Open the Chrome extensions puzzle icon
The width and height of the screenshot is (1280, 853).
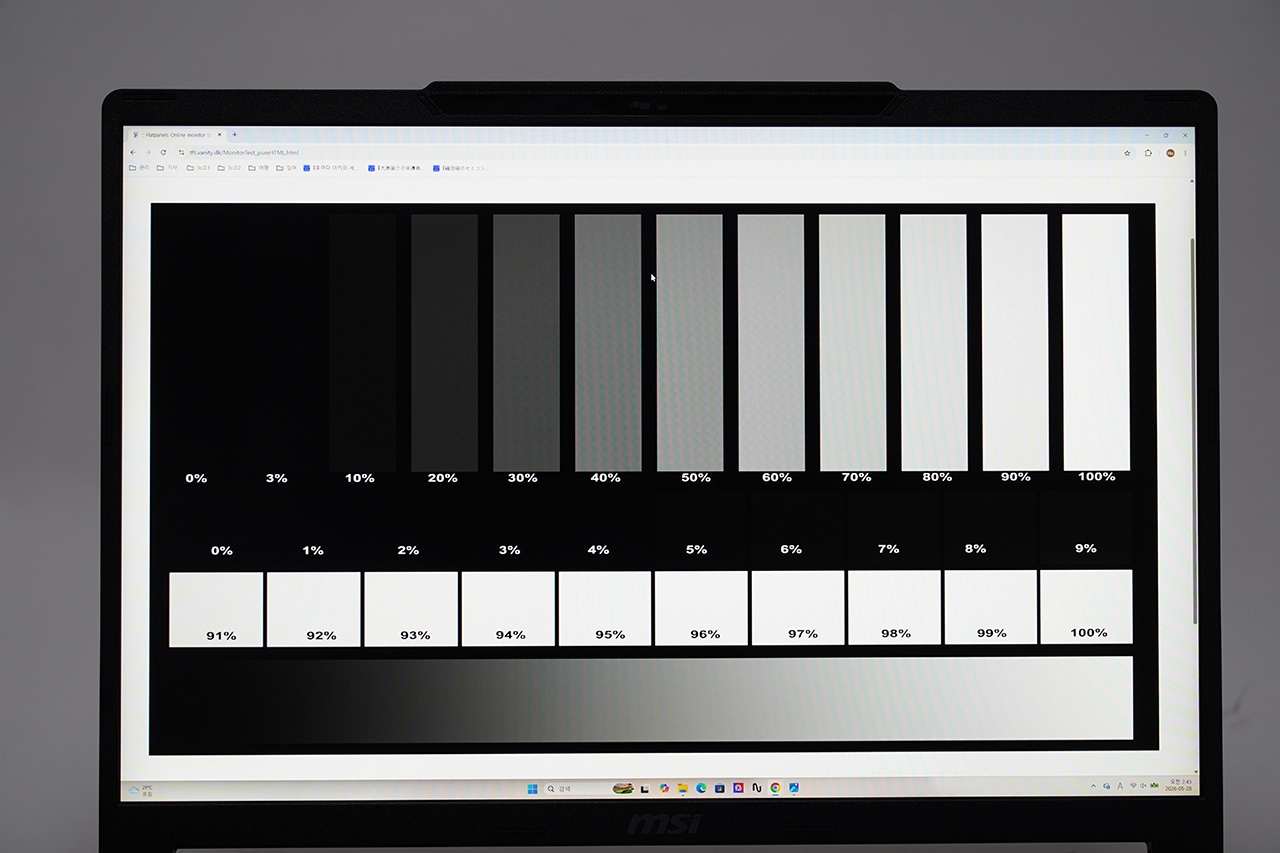tap(1148, 153)
